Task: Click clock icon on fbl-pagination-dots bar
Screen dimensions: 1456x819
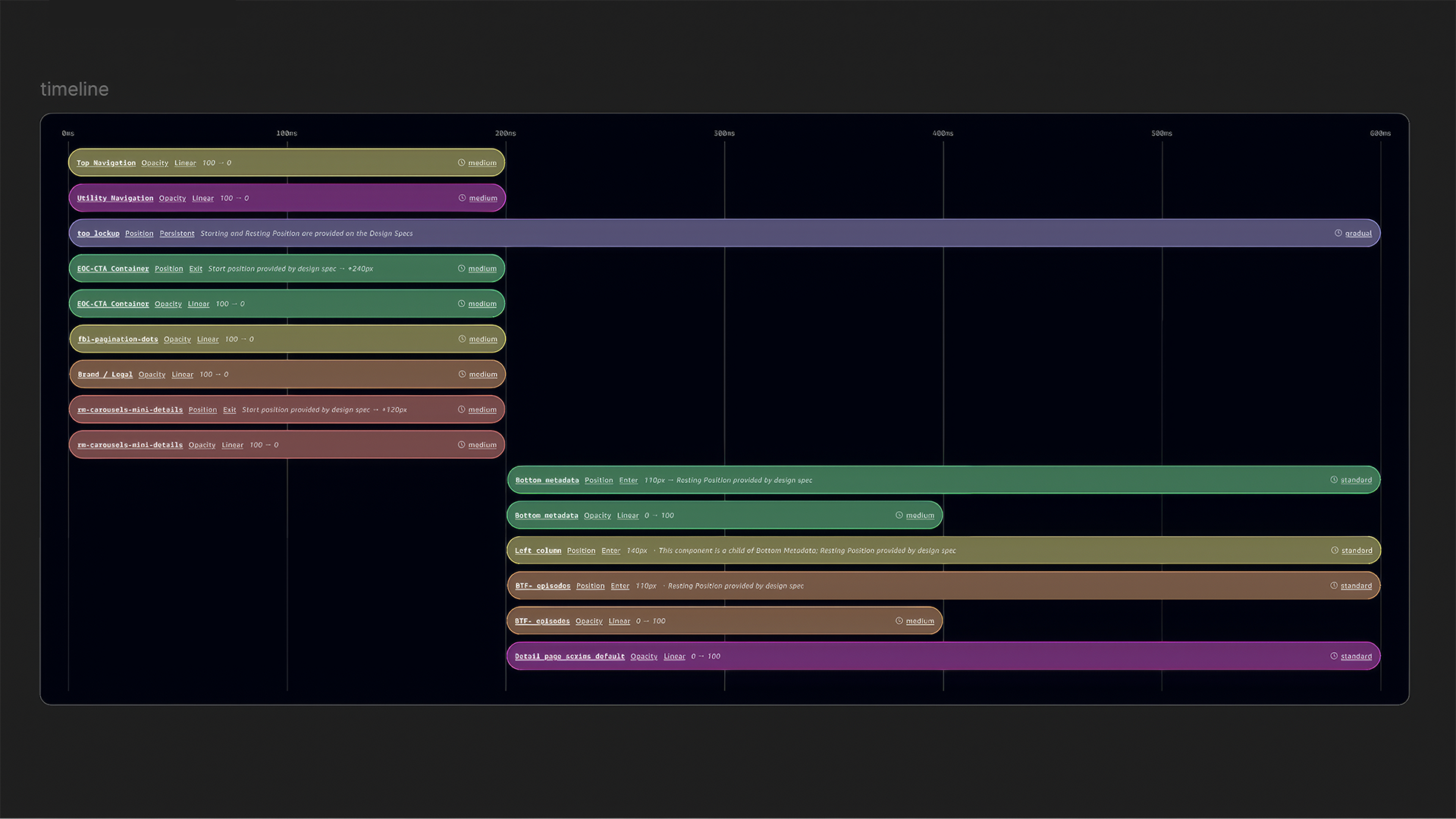Action: pos(462,339)
